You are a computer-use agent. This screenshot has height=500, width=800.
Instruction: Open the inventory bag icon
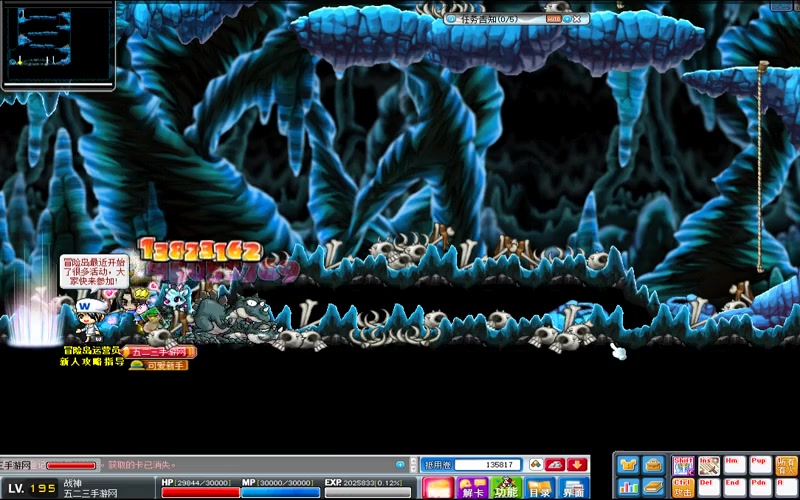click(x=653, y=465)
